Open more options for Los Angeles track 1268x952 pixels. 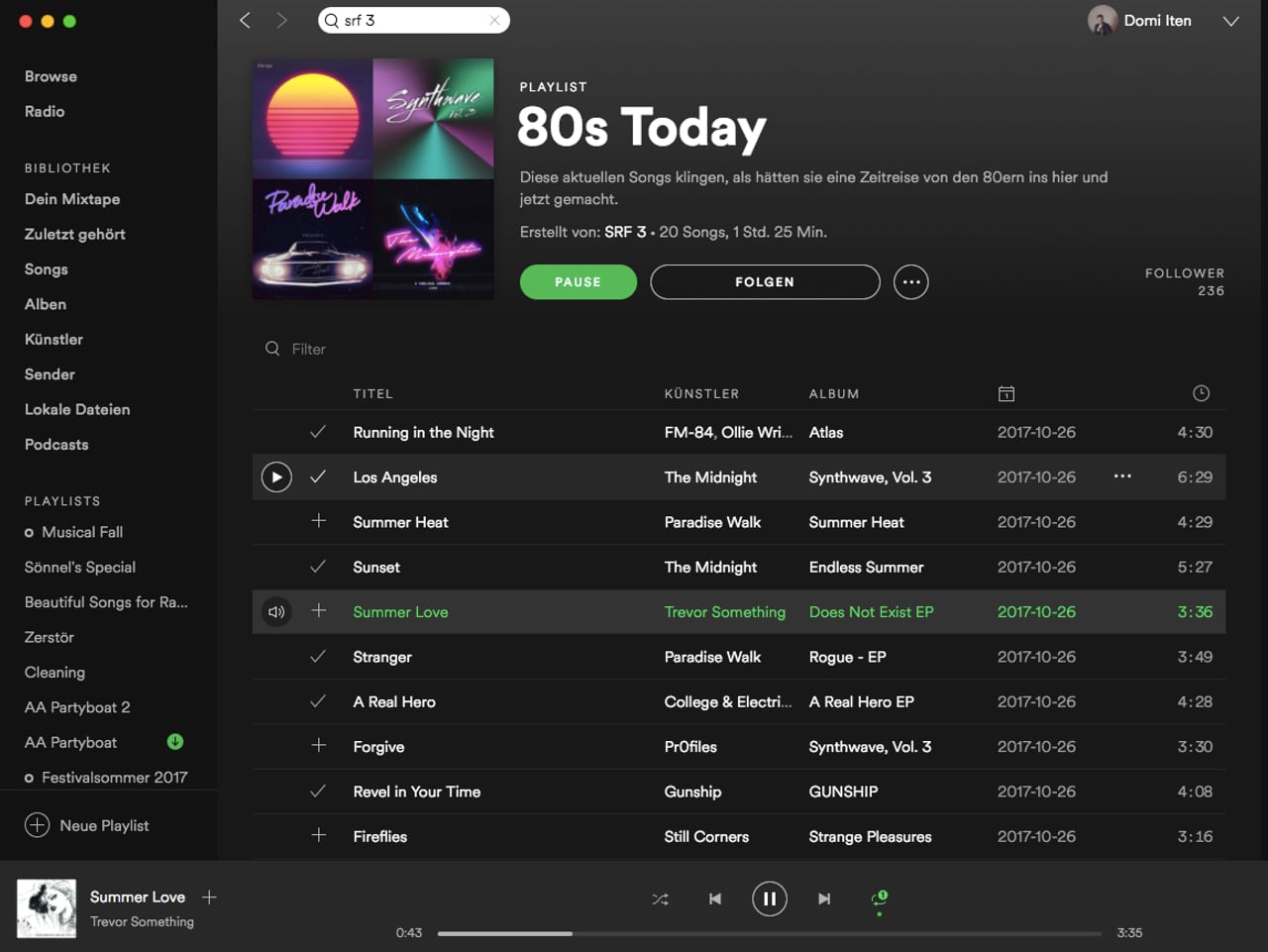coord(1121,476)
